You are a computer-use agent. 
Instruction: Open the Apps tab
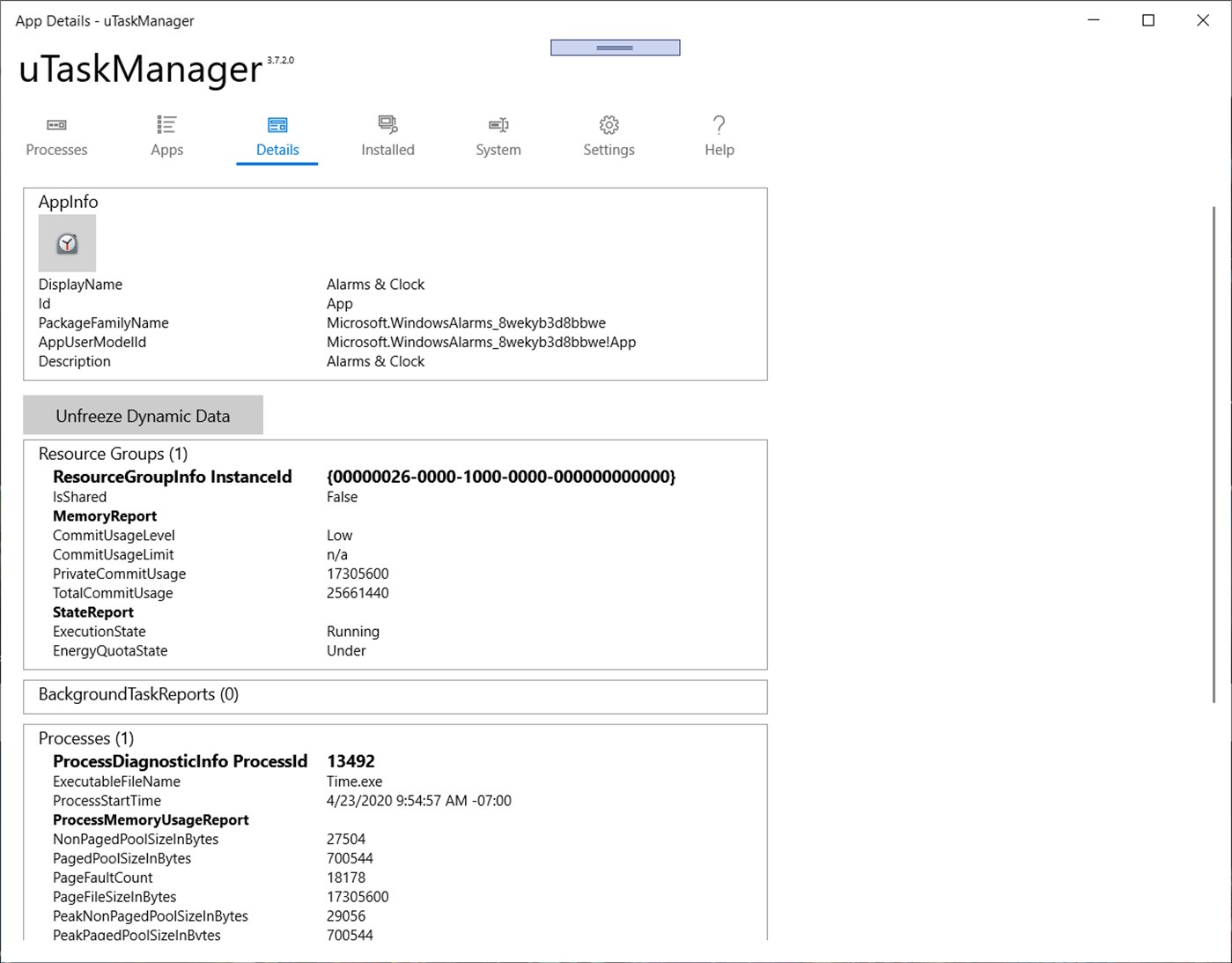click(166, 137)
